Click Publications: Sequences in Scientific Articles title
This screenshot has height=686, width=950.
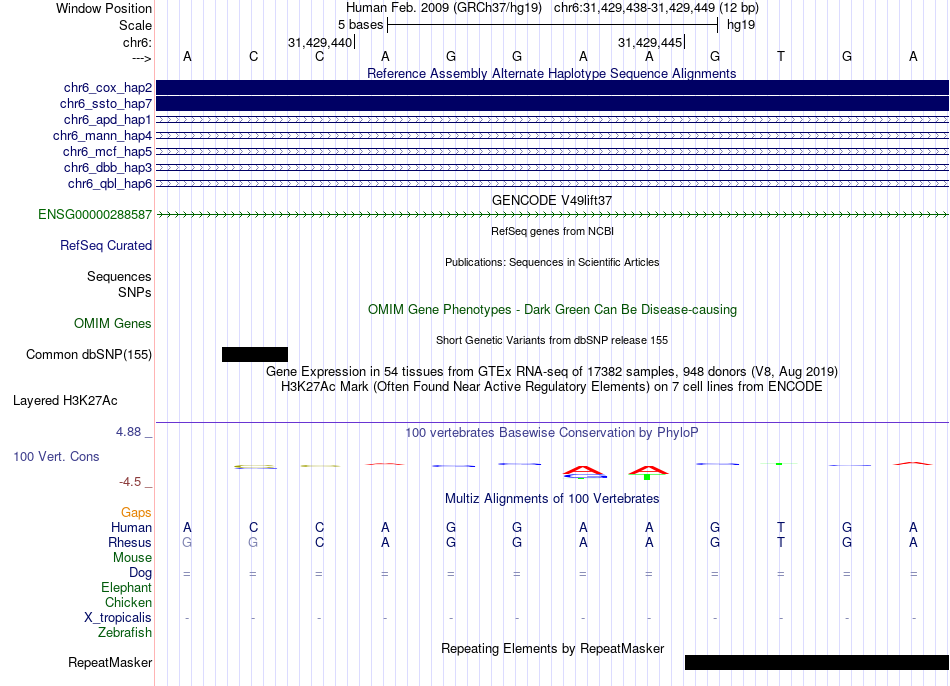coord(552,262)
